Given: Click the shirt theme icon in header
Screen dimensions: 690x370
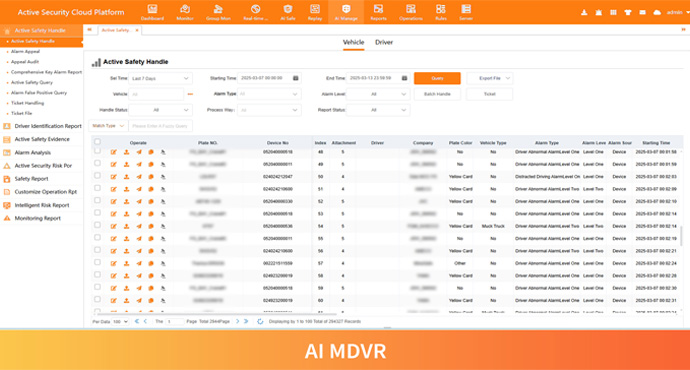Looking at the screenshot, I should [628, 12].
